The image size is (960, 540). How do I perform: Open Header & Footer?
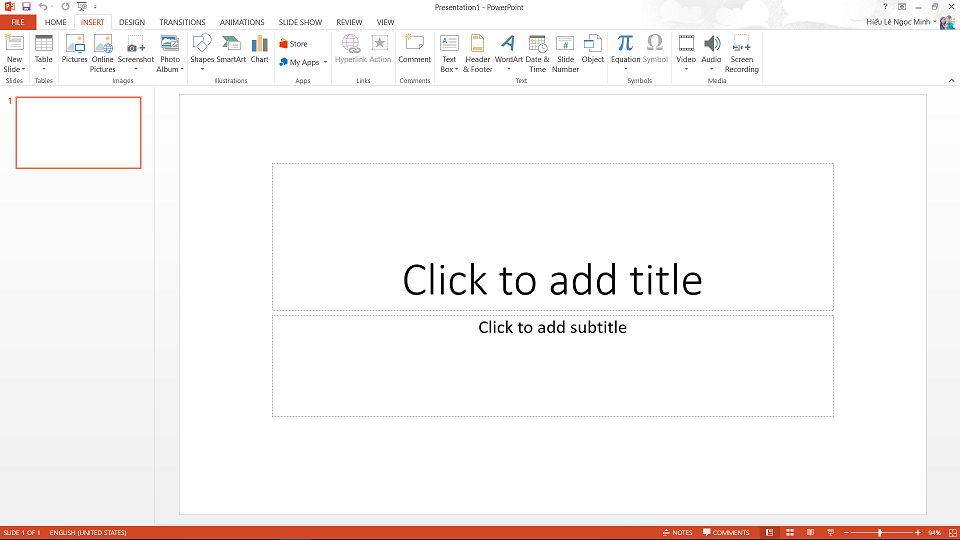(x=478, y=53)
